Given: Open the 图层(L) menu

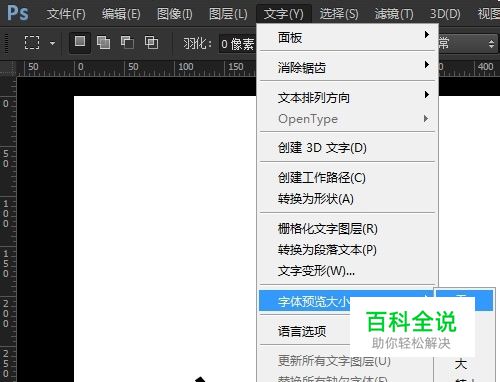Looking at the screenshot, I should (x=228, y=14).
